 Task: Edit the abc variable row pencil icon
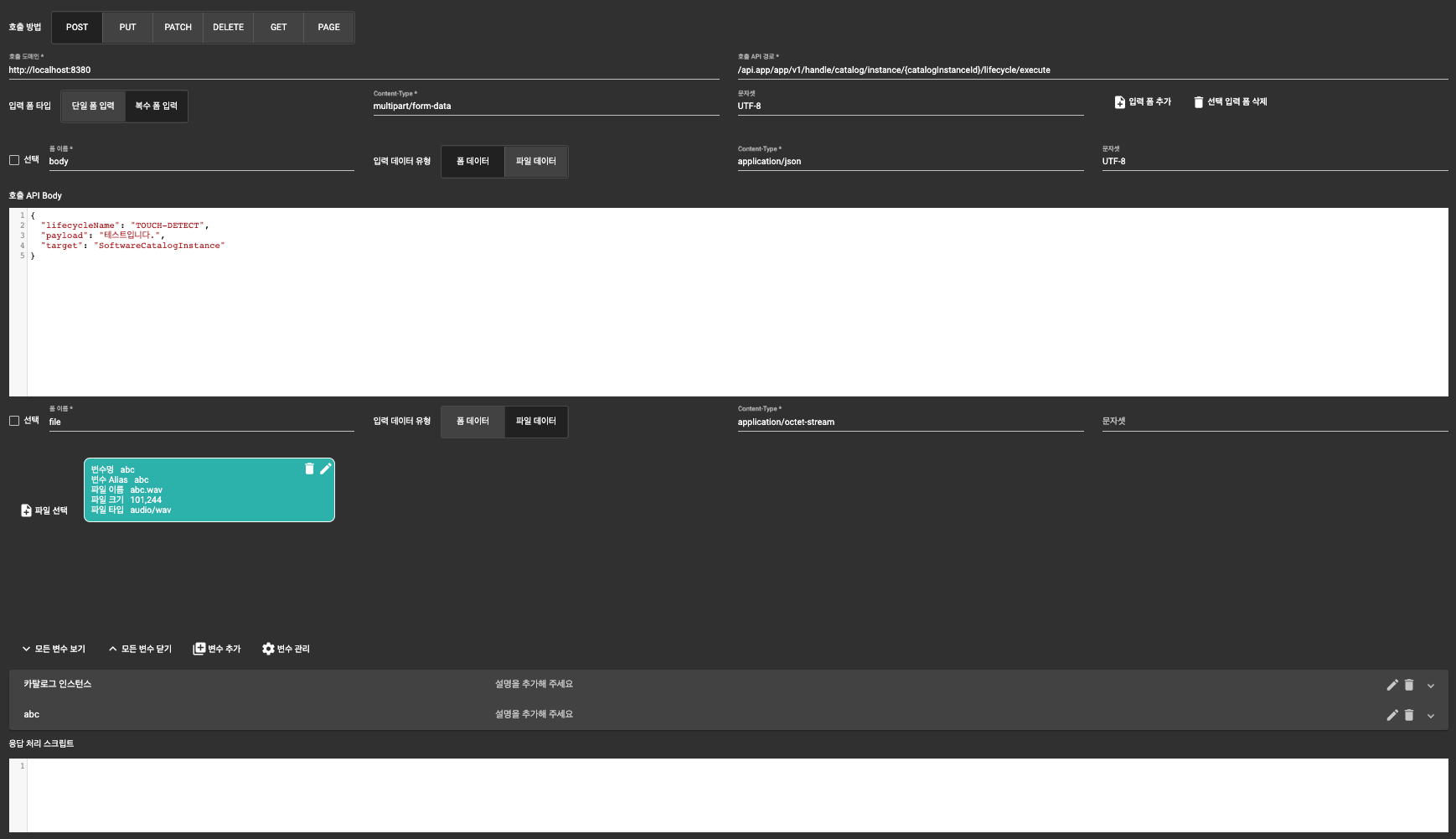1392,715
